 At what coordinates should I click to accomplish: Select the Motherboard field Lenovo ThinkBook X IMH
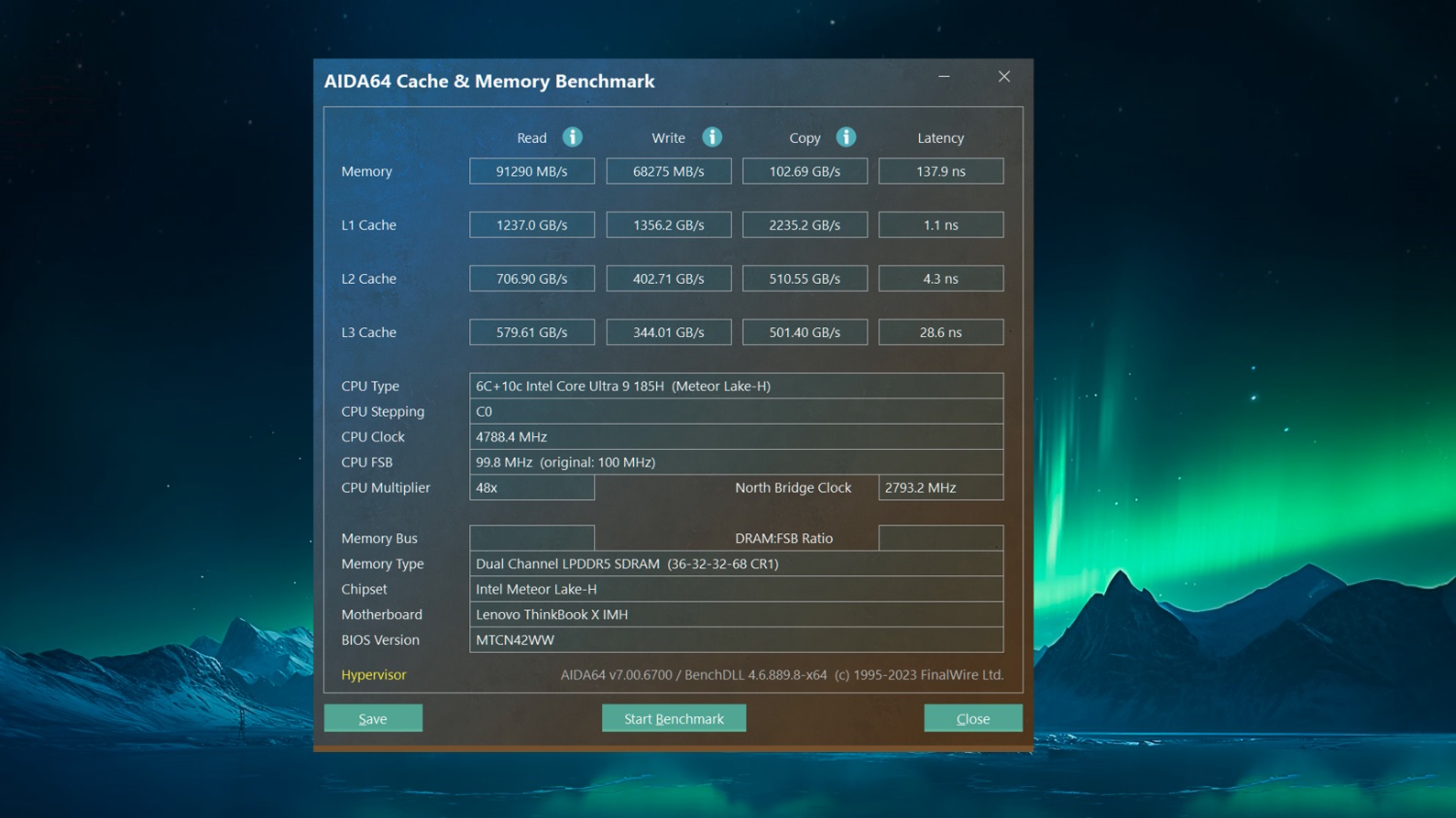coord(736,615)
